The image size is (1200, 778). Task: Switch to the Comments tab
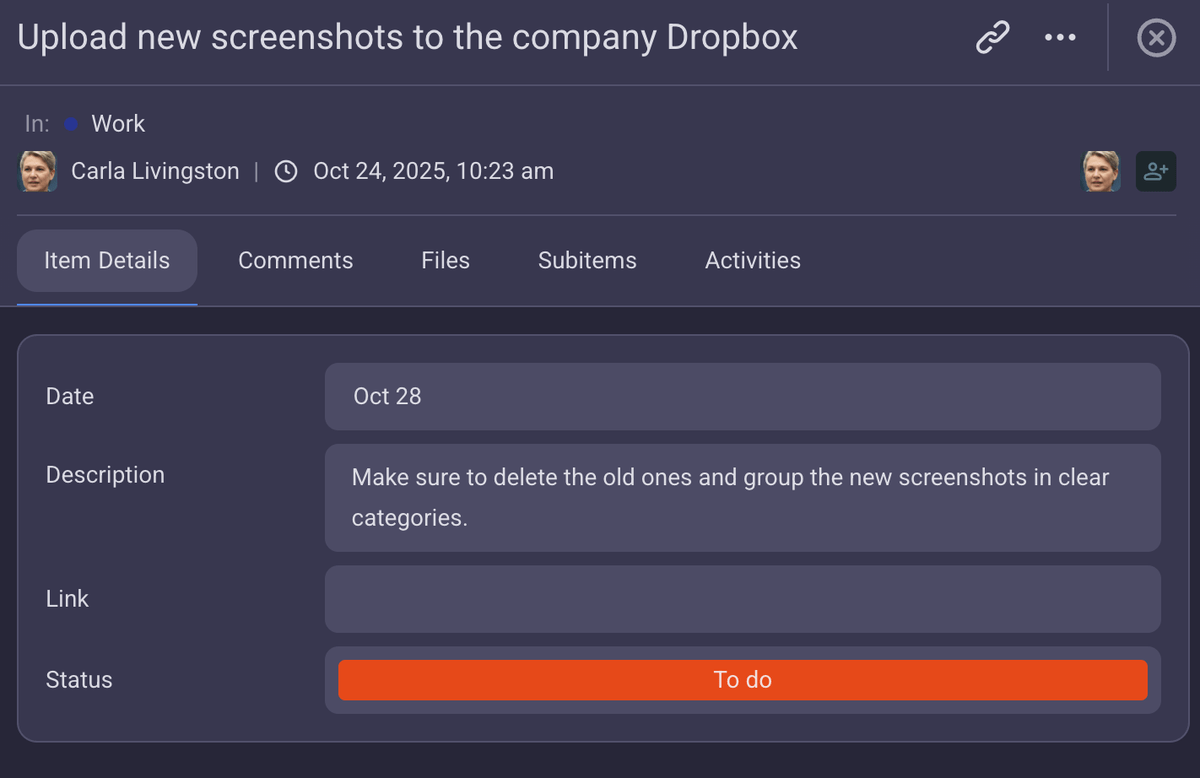click(x=295, y=261)
